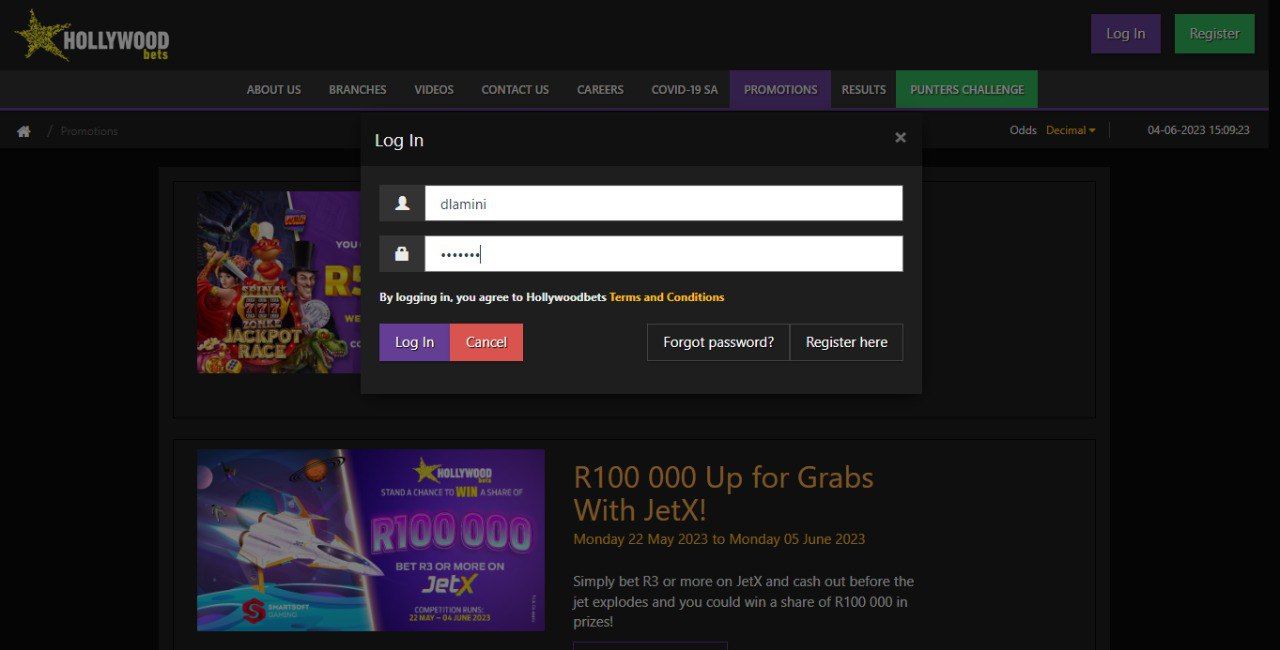This screenshot has width=1280, height=650.
Task: Open the Punters Challenge tab
Action: 967,89
